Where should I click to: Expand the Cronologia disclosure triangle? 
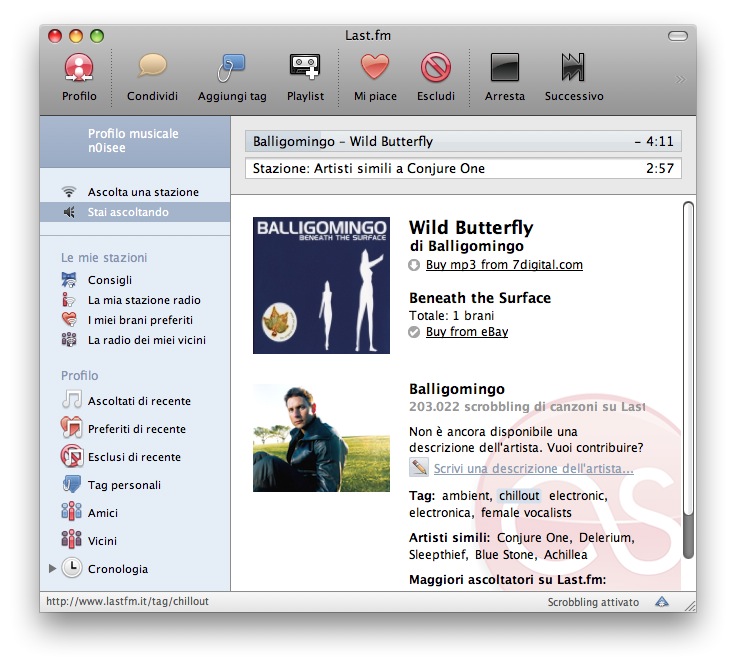pyautogui.click(x=53, y=568)
